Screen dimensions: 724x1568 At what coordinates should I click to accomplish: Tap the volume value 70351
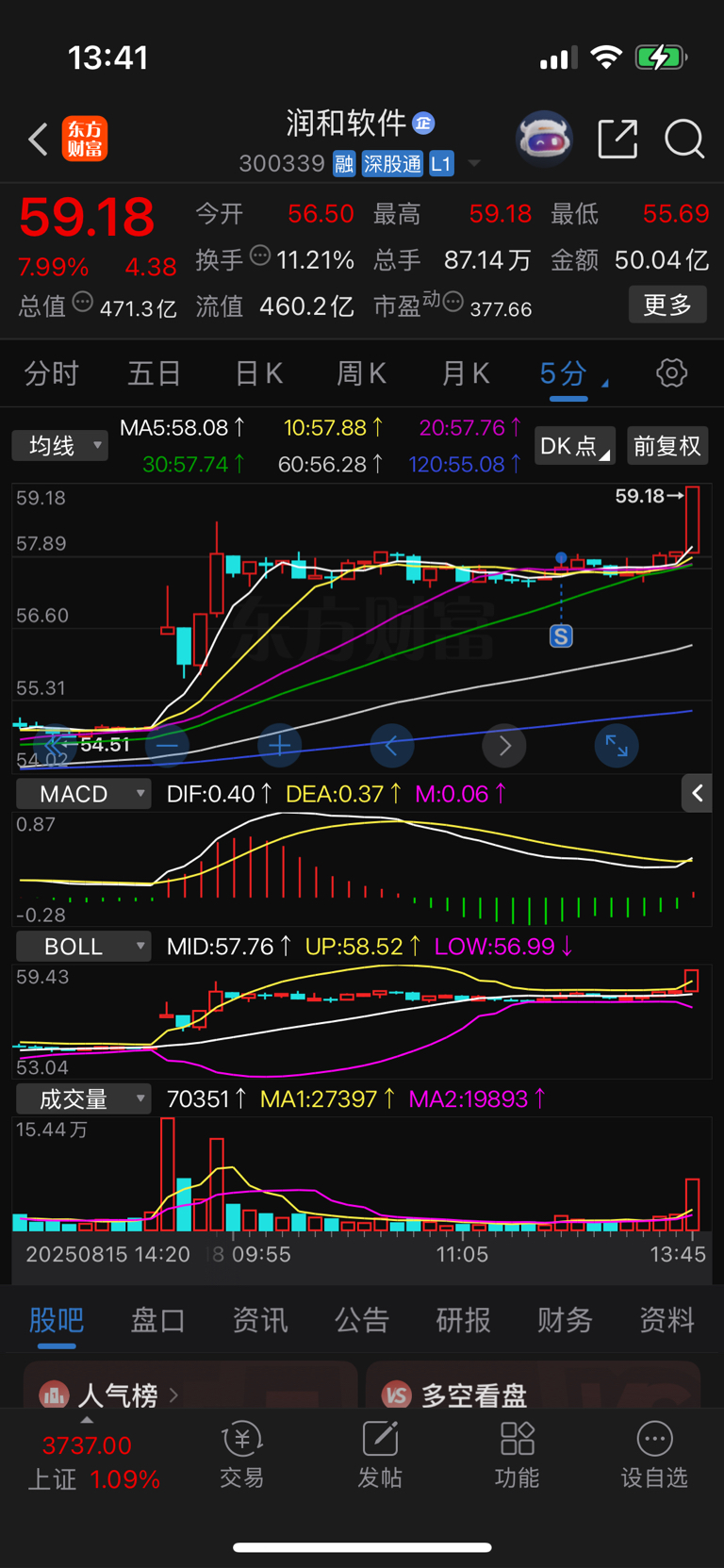206,1098
